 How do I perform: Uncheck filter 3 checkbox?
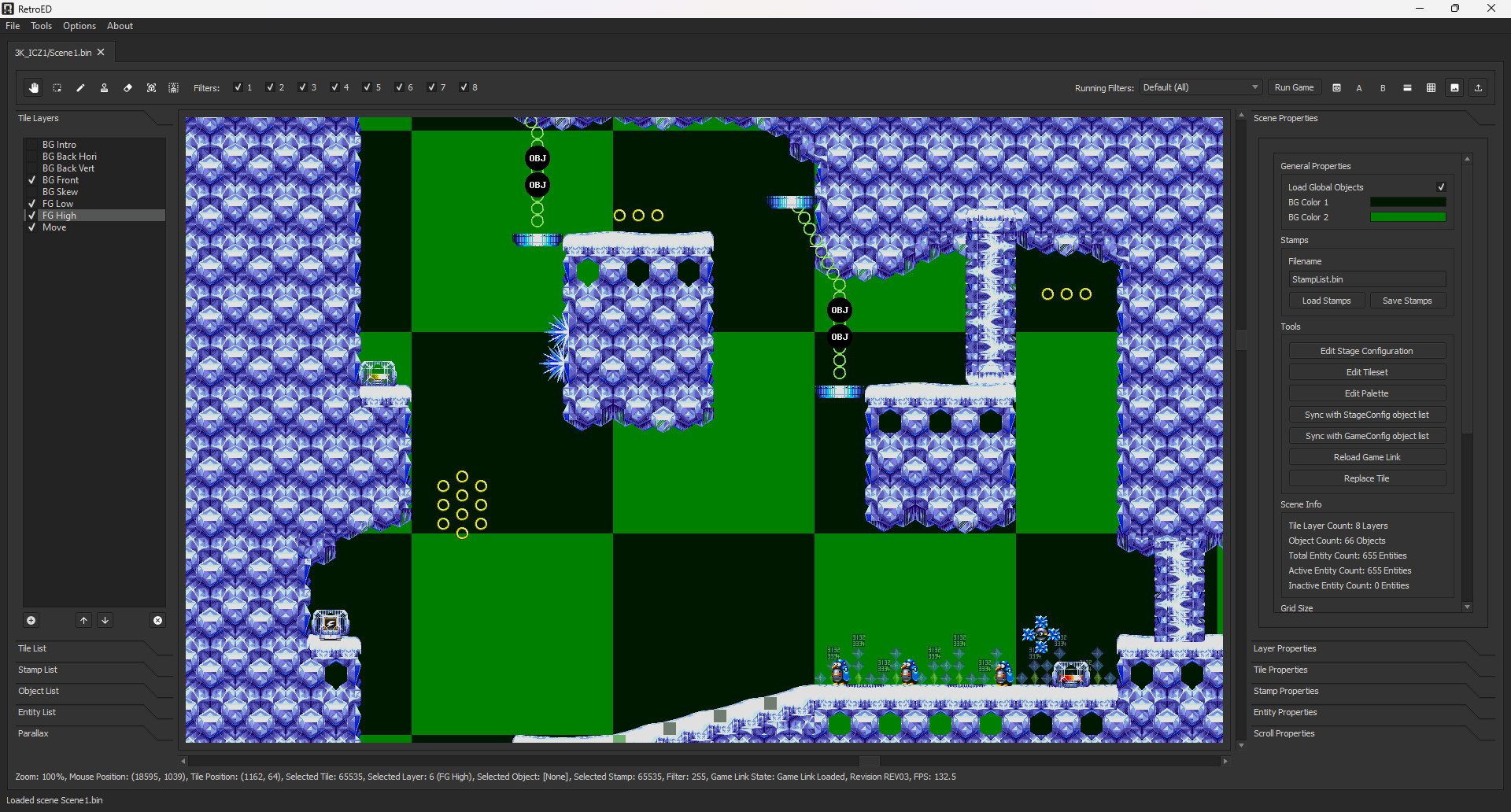click(x=303, y=87)
